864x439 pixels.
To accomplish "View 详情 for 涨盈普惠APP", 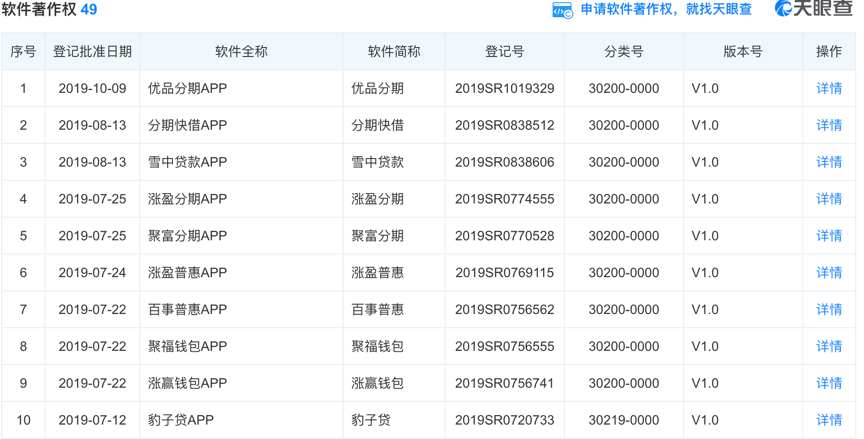I will (829, 273).
